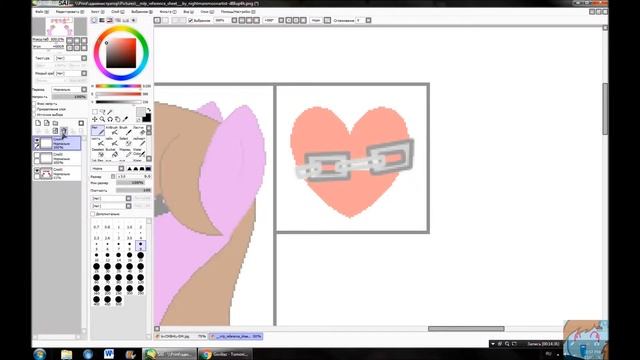
Task: Open Windows Start button
Action: click(x=40, y=354)
